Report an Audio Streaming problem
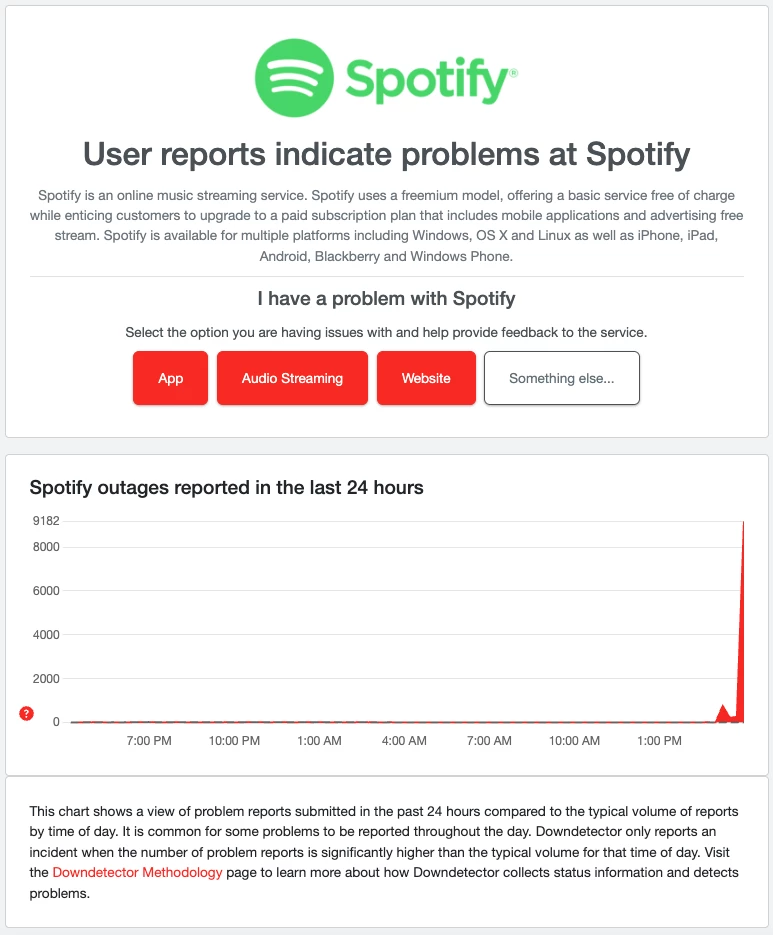Image resolution: width=773 pixels, height=935 pixels. pos(292,378)
